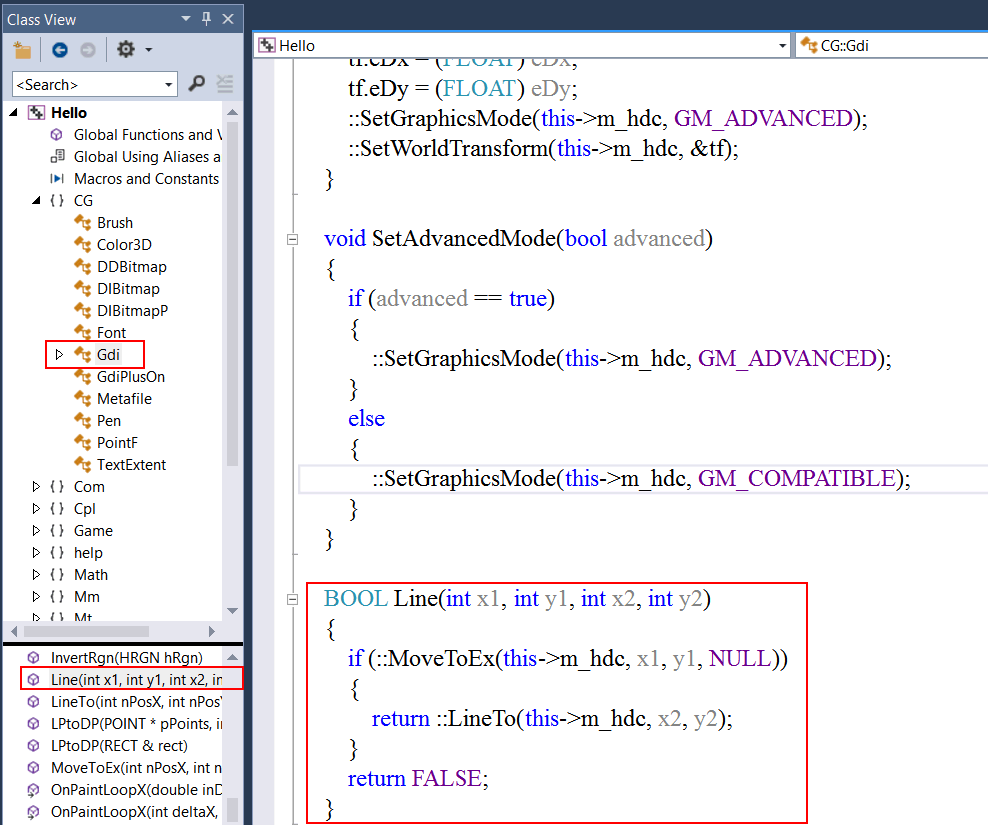Select OnPaintLoopX(double inD...) member

point(136,790)
